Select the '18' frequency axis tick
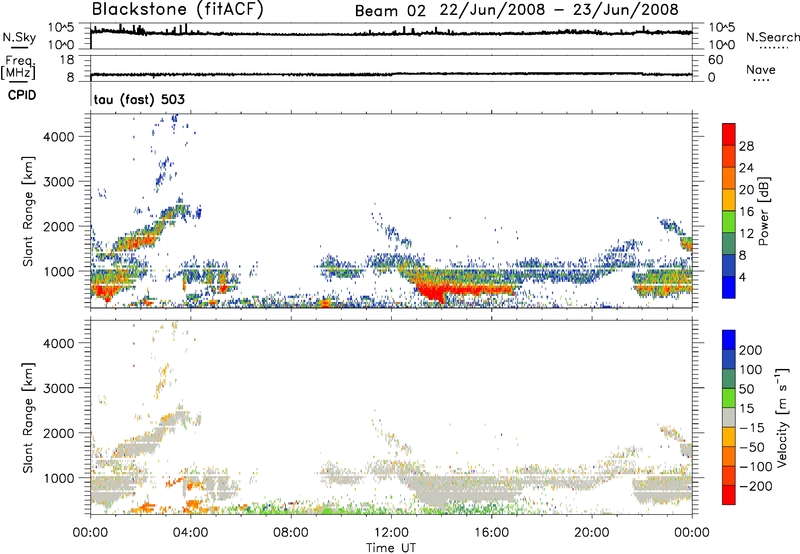This screenshot has width=800, height=554. pos(67,60)
